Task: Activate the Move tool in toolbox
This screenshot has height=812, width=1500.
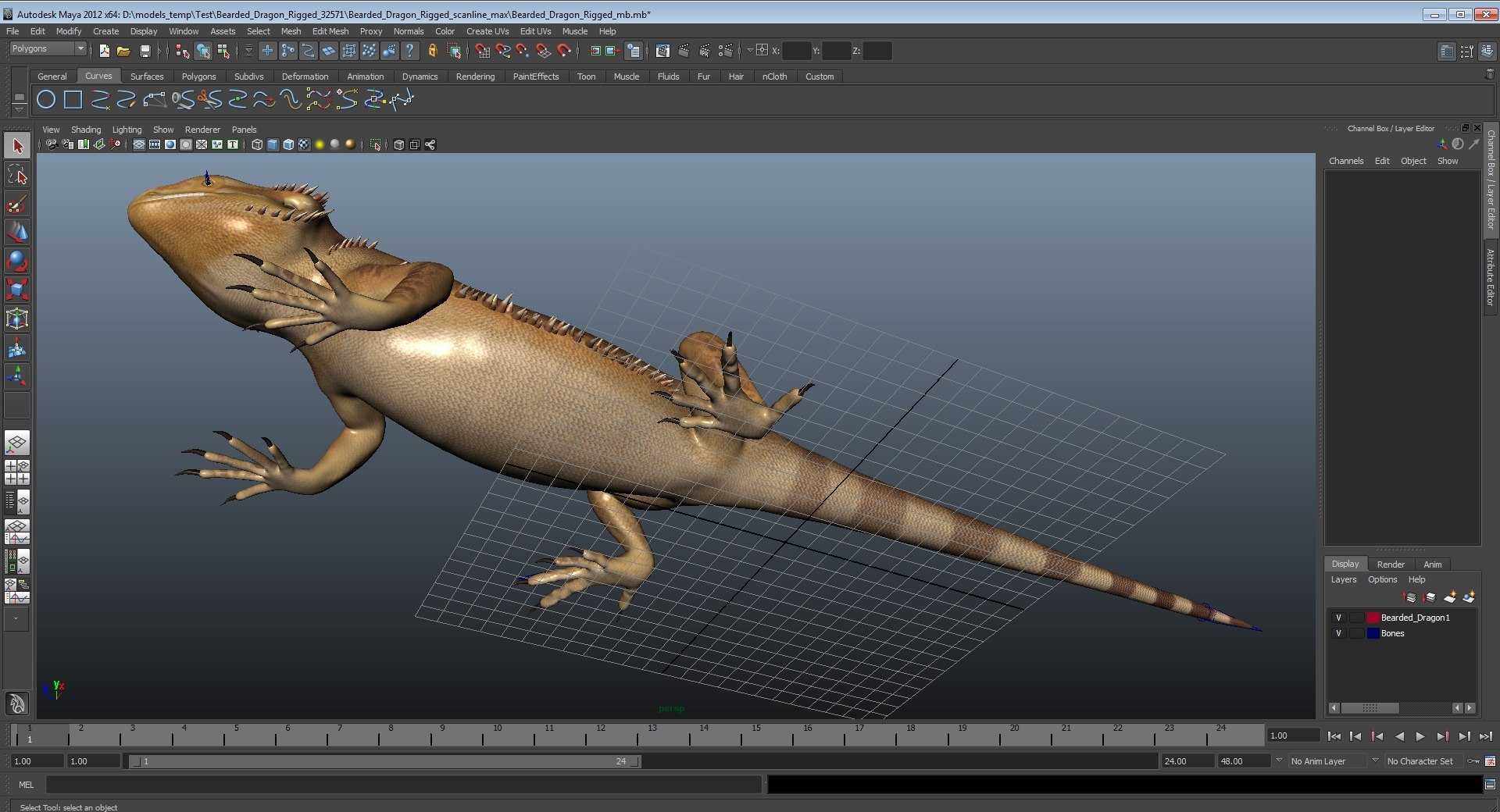Action: click(x=17, y=233)
